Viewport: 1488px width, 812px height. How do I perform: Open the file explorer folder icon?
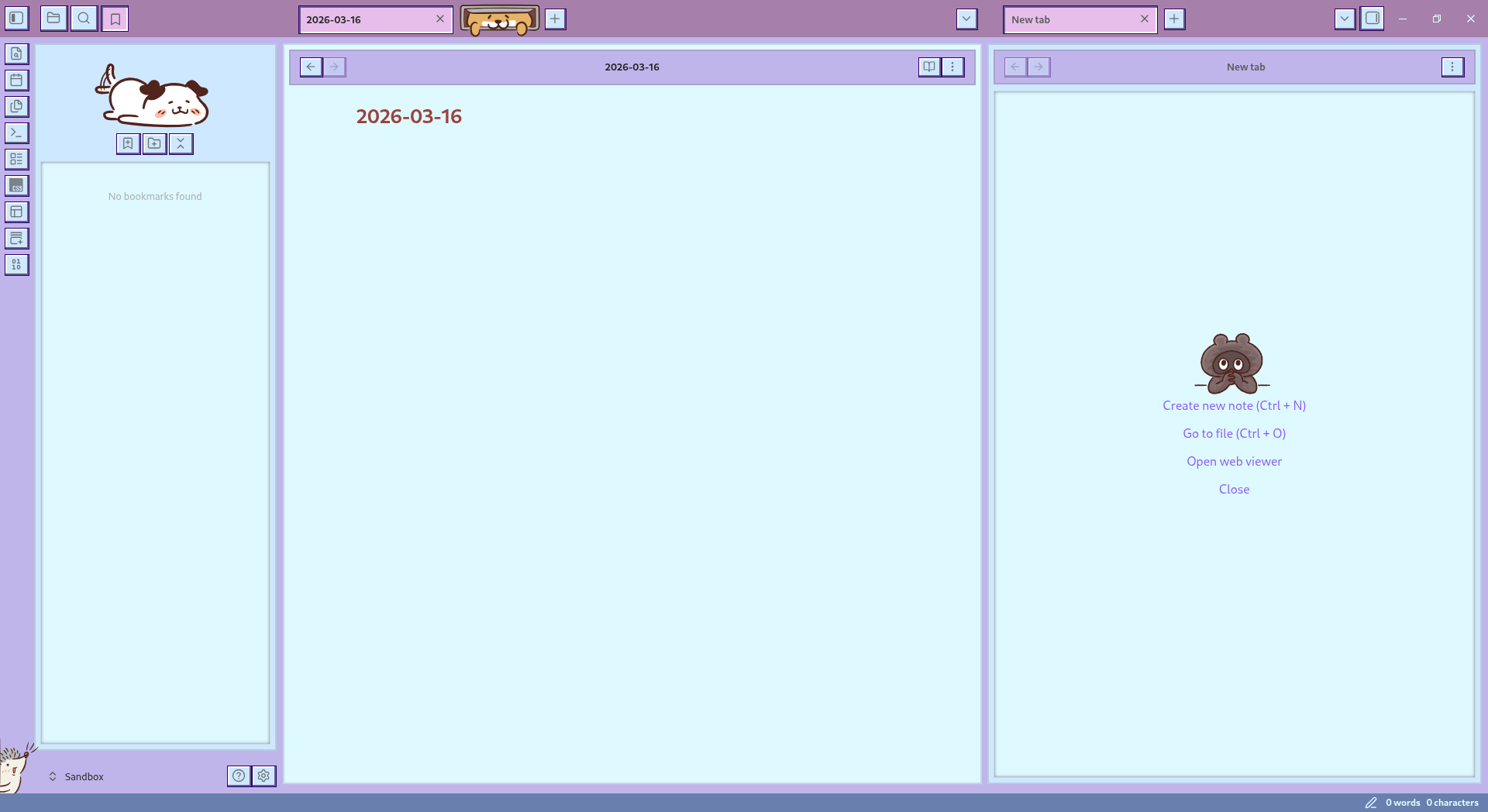(53, 18)
